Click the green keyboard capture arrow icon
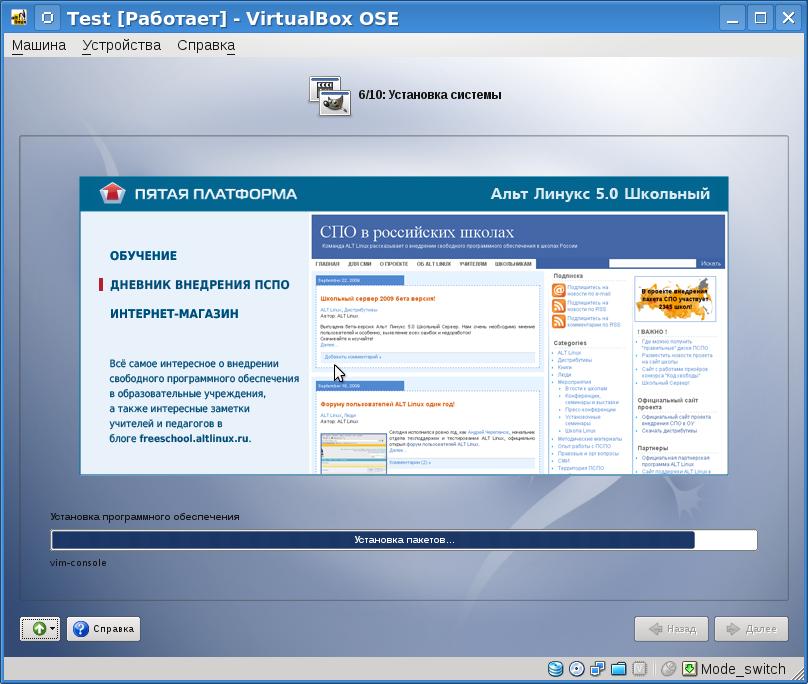This screenshot has height=684, width=808. pyautogui.click(x=689, y=669)
